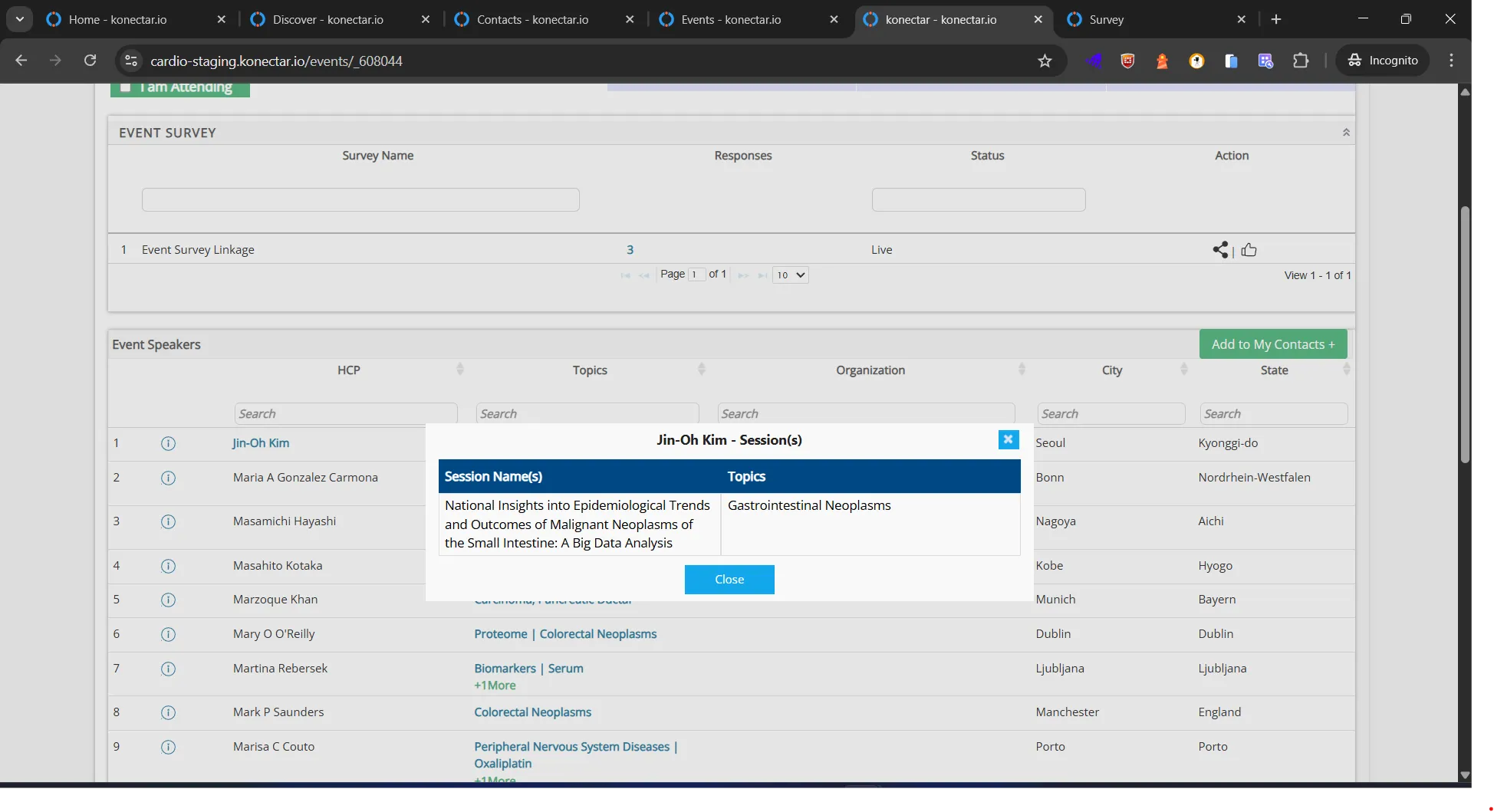Image resolution: width=1494 pixels, height=812 pixels.
Task: Sort speakers by City column arrows
Action: pos(1184,370)
